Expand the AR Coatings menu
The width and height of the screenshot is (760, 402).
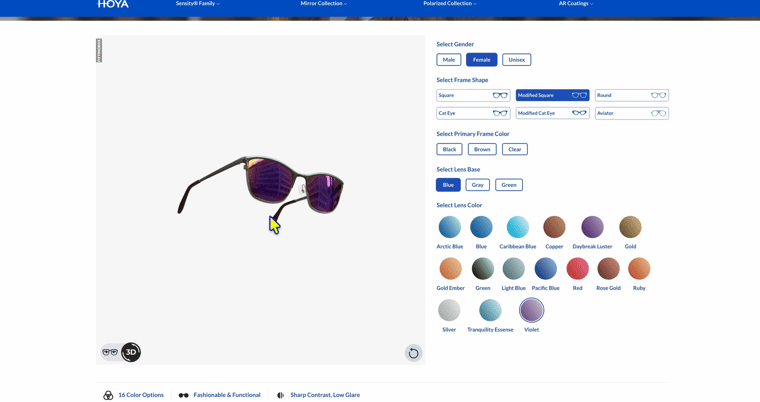click(575, 3)
